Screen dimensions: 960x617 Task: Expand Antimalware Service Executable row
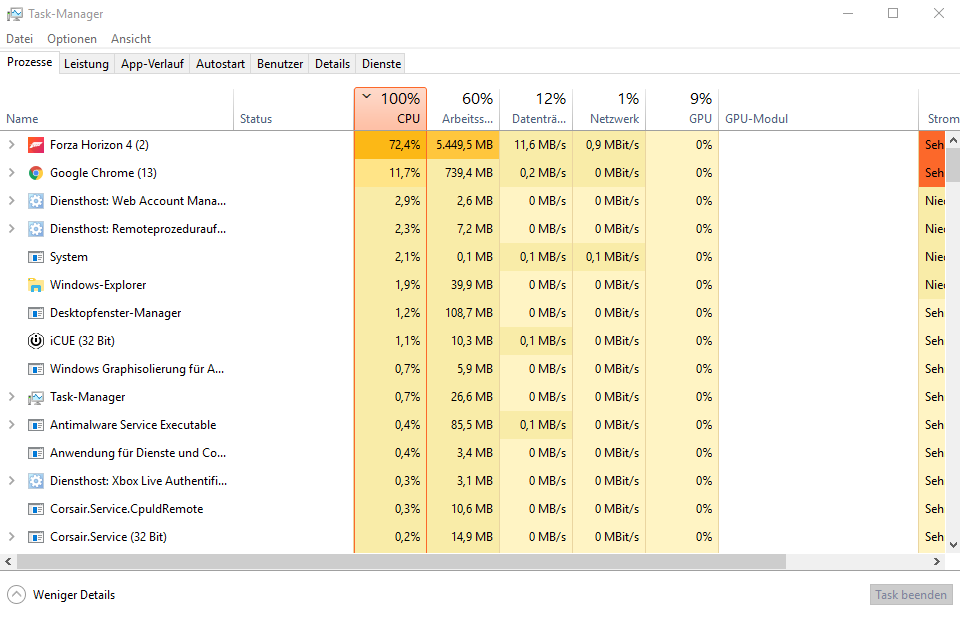tap(11, 425)
